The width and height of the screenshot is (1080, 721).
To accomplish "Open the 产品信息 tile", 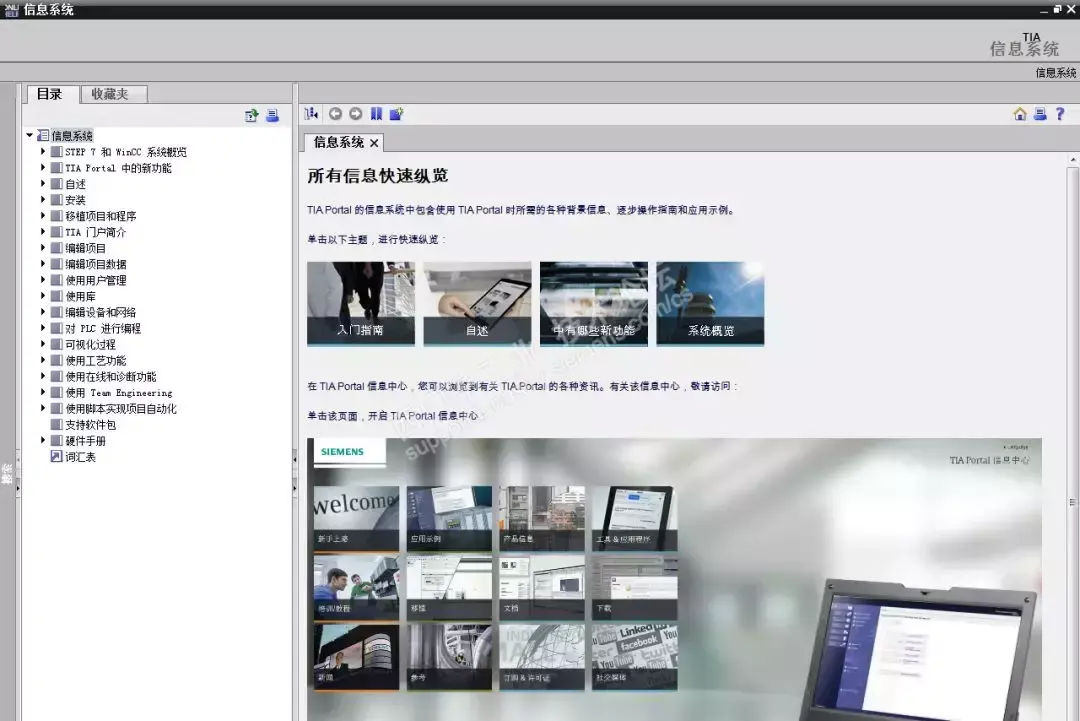I will click(x=542, y=518).
